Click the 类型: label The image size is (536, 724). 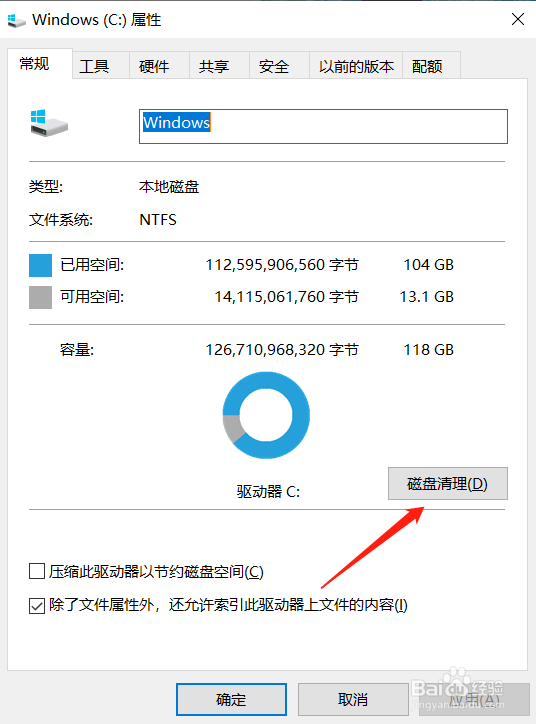click(46, 187)
